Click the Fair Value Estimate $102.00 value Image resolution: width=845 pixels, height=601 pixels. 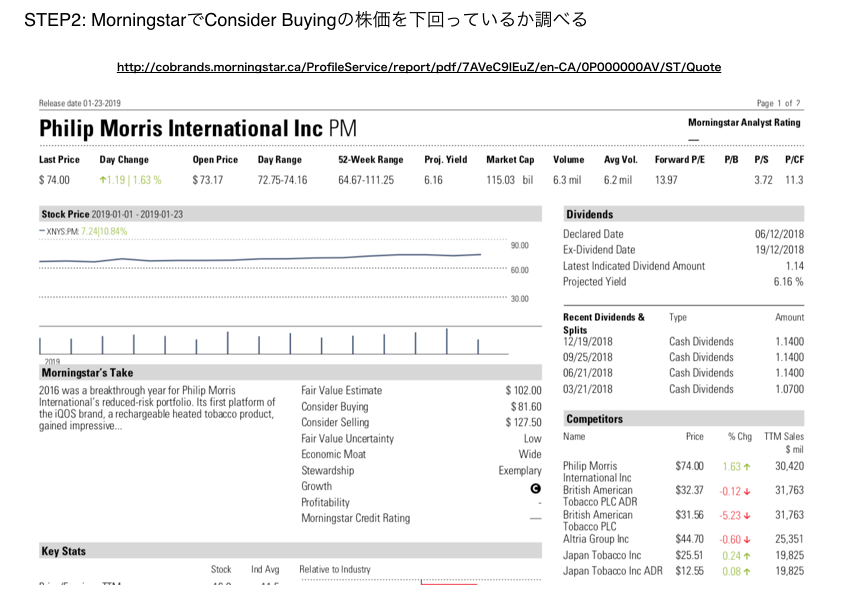(x=523, y=390)
